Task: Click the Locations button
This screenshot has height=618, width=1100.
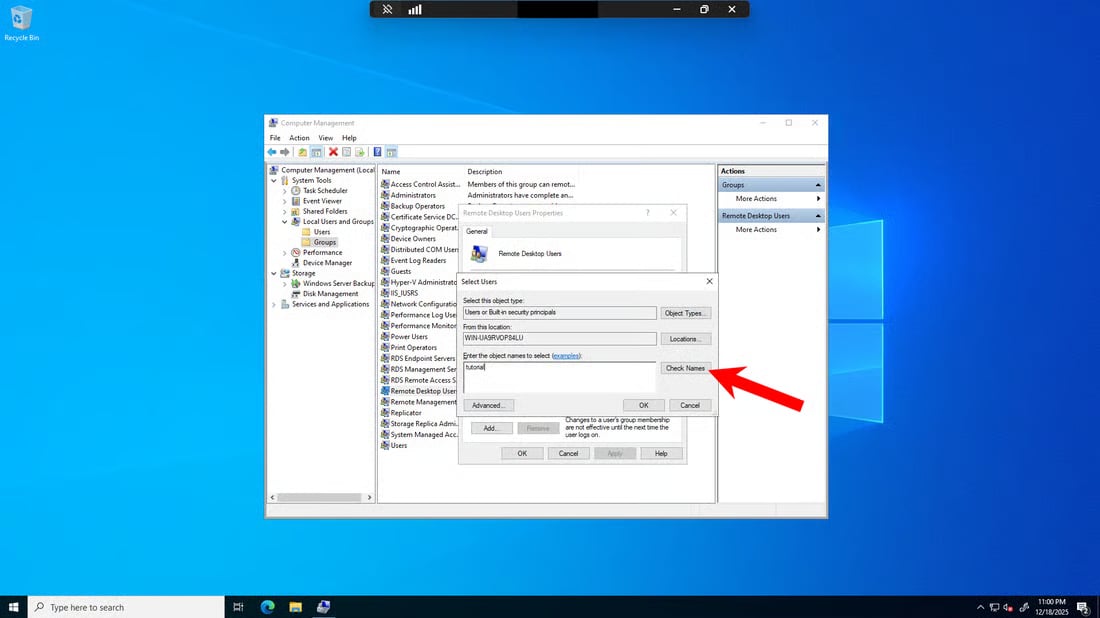Action: click(685, 340)
